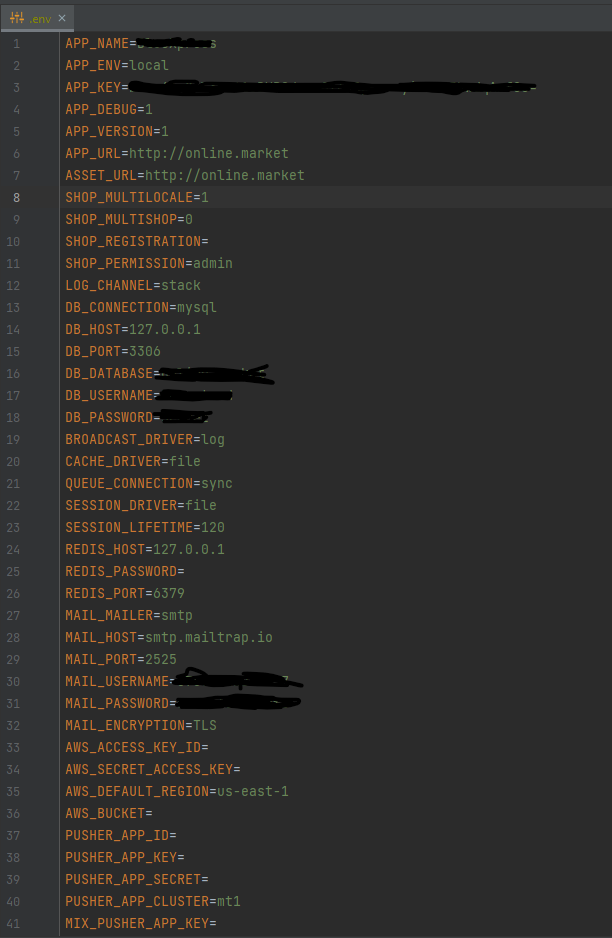Click AWS_ACCESS_KEY_ID= line
The height and width of the screenshot is (938, 612).
click(x=137, y=747)
